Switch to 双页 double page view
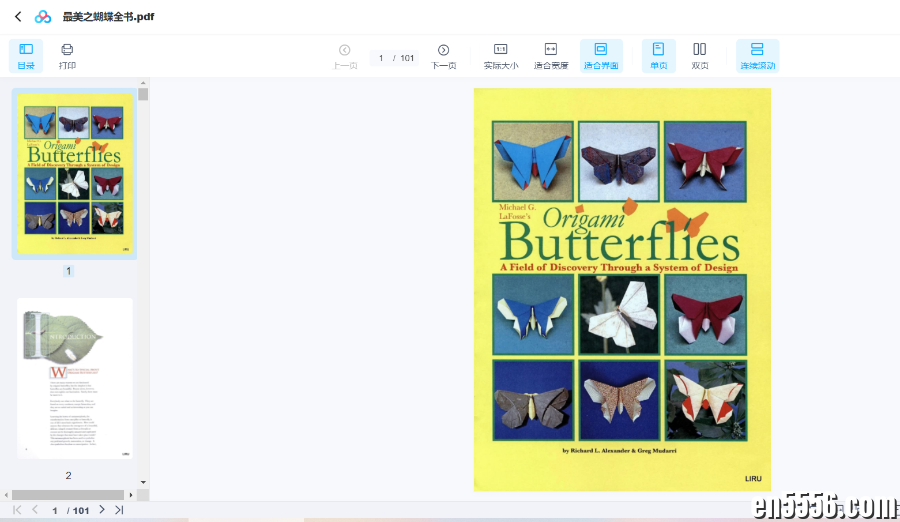The width and height of the screenshot is (900, 522). tap(700, 56)
